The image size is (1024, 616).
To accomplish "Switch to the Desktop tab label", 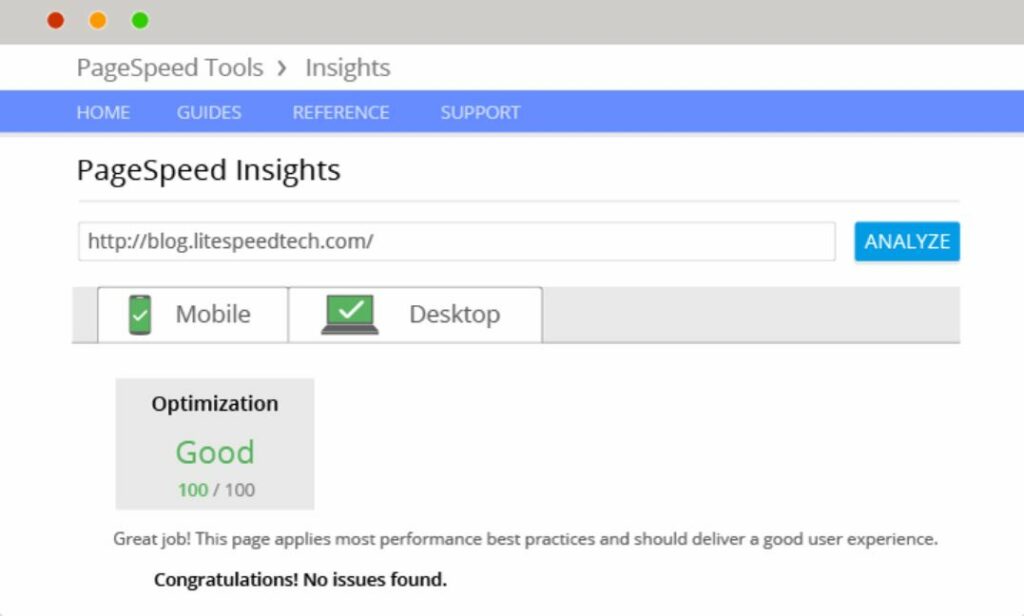I will (x=455, y=314).
